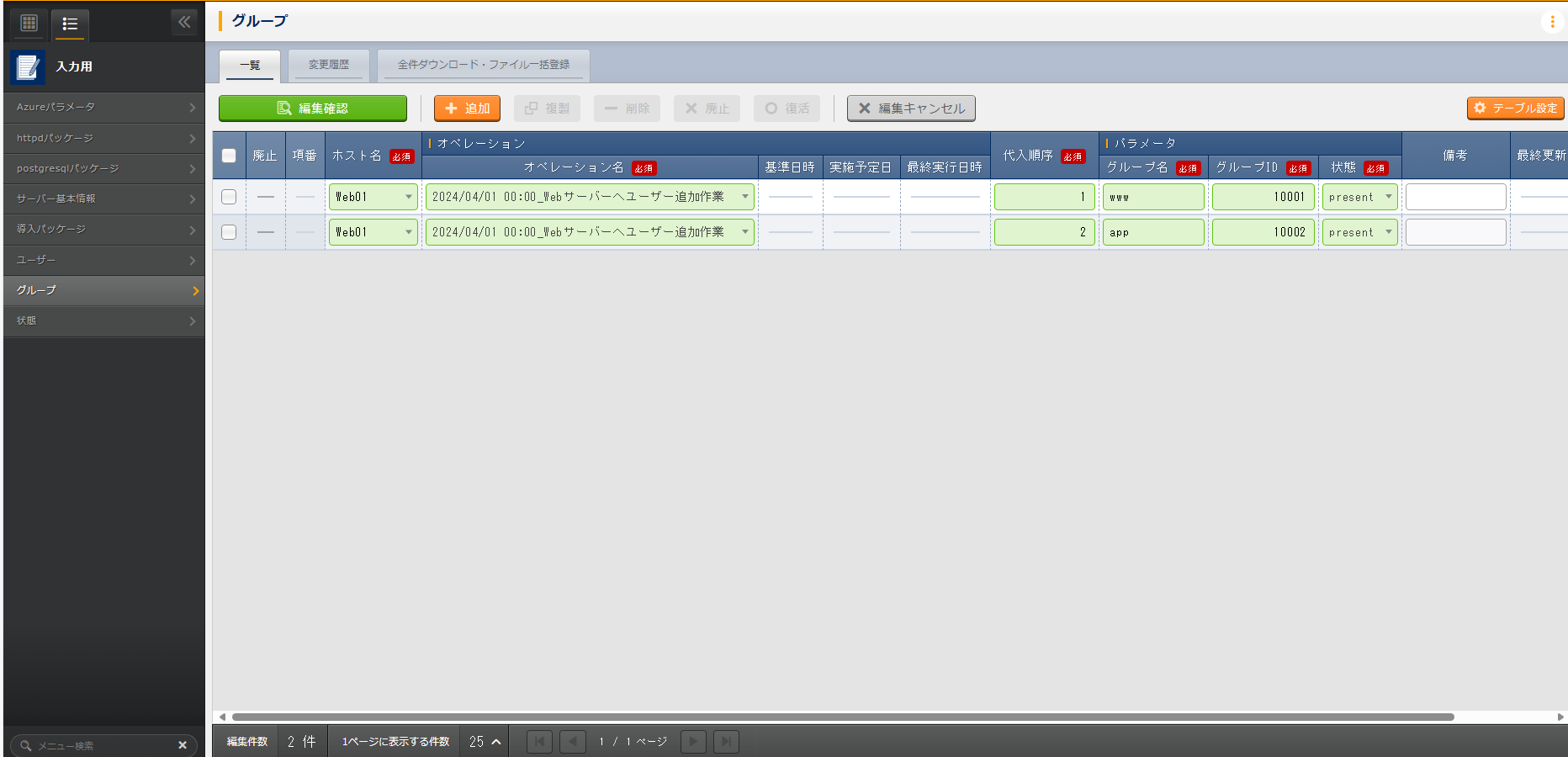The image size is (1568, 757).
Task: Check the second row checkbox
Action: (x=229, y=232)
